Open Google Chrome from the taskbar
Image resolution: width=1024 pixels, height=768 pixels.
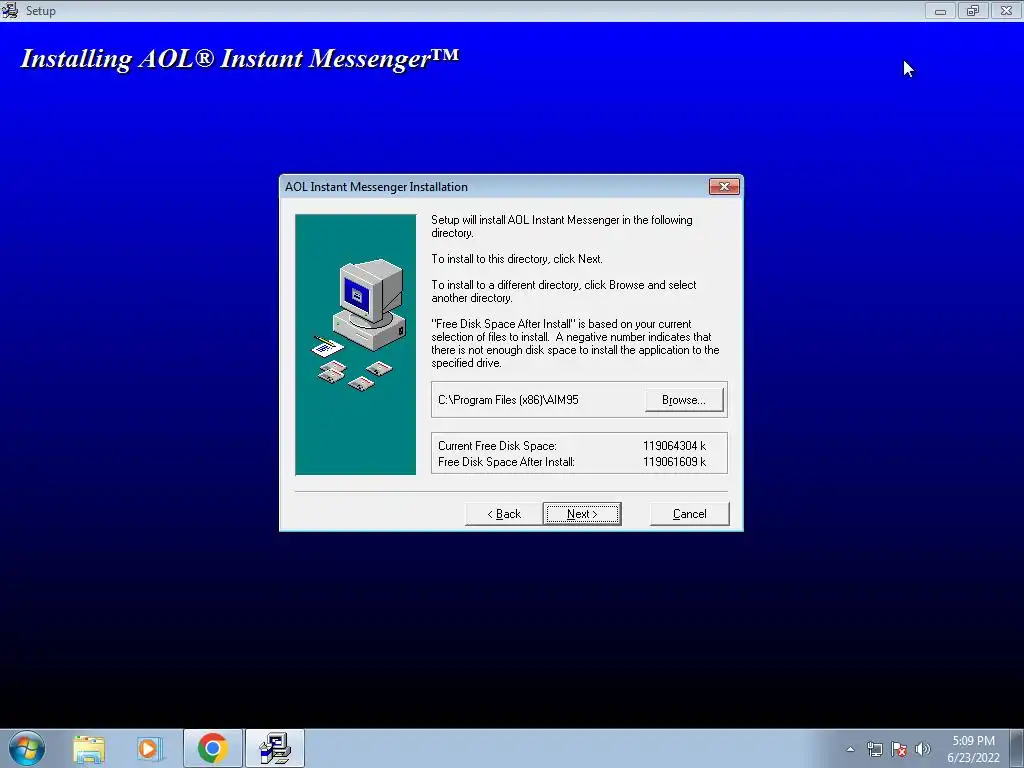(213, 748)
